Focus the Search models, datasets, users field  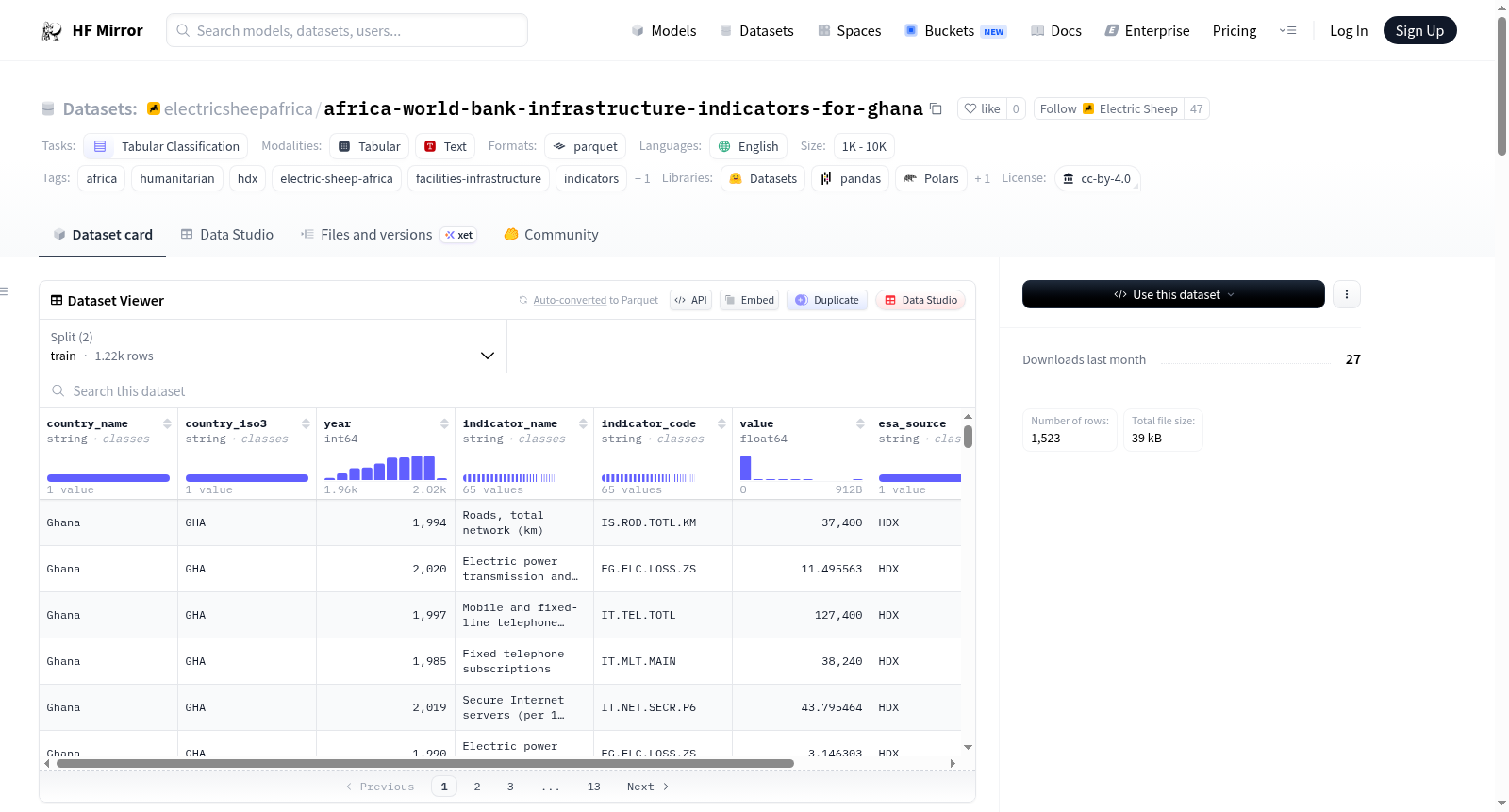click(347, 30)
